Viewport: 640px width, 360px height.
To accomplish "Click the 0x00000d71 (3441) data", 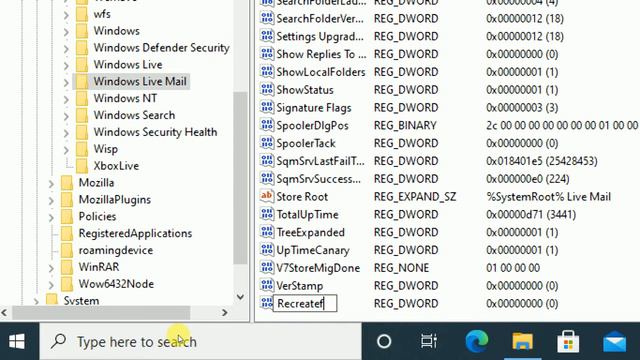I will (x=531, y=215).
